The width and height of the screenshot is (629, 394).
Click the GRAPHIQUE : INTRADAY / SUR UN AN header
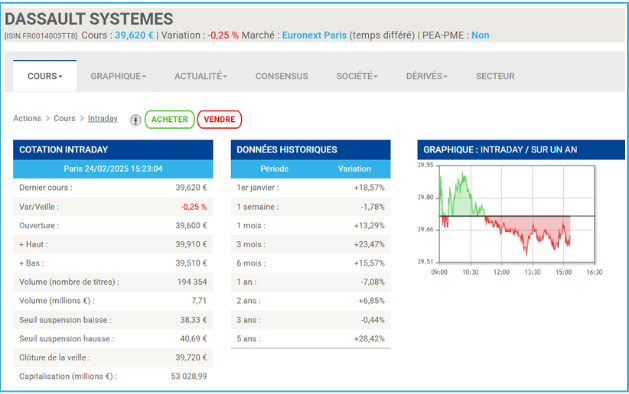click(x=521, y=150)
